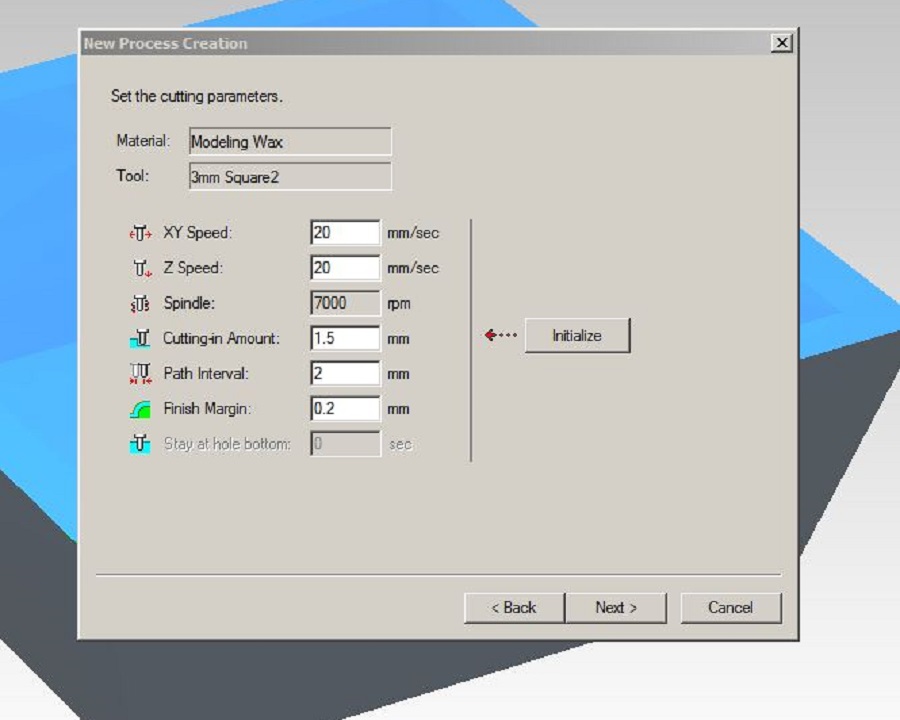Click the Path Interval icon
The image size is (900, 720).
pyautogui.click(x=141, y=373)
